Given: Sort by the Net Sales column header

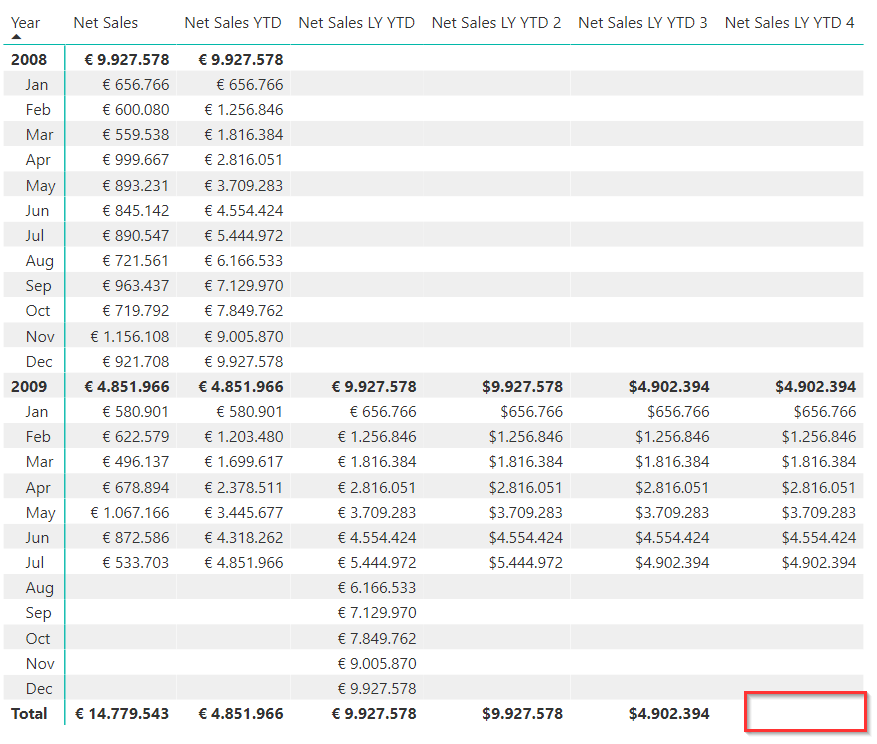Looking at the screenshot, I should (106, 22).
